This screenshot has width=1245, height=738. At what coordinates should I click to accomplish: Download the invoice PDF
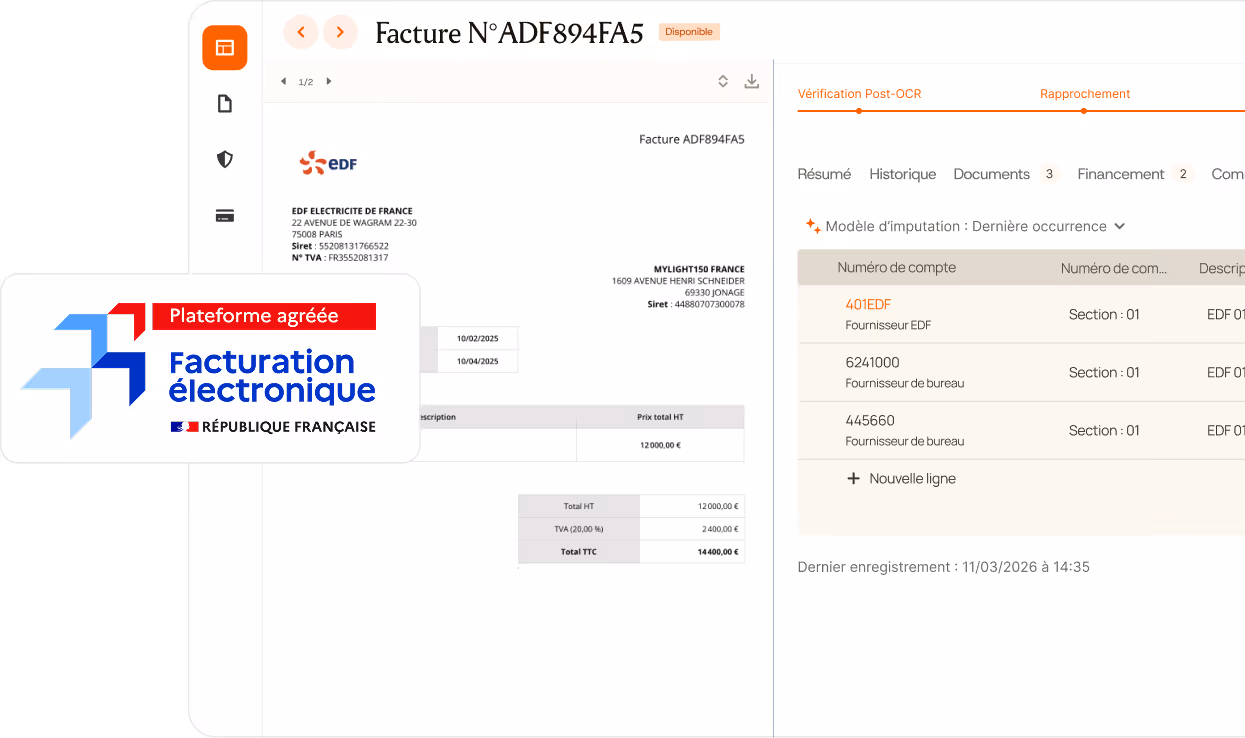pyautogui.click(x=752, y=81)
